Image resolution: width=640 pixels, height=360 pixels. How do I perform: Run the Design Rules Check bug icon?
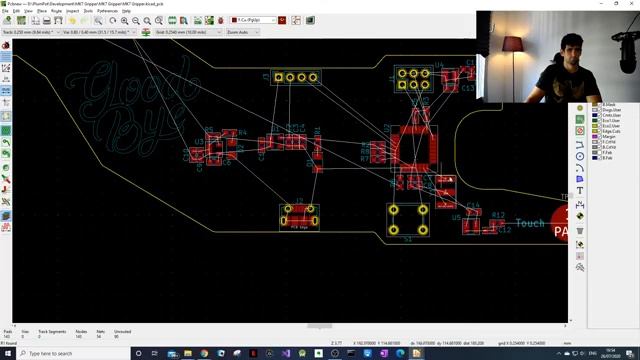(x=221, y=20)
